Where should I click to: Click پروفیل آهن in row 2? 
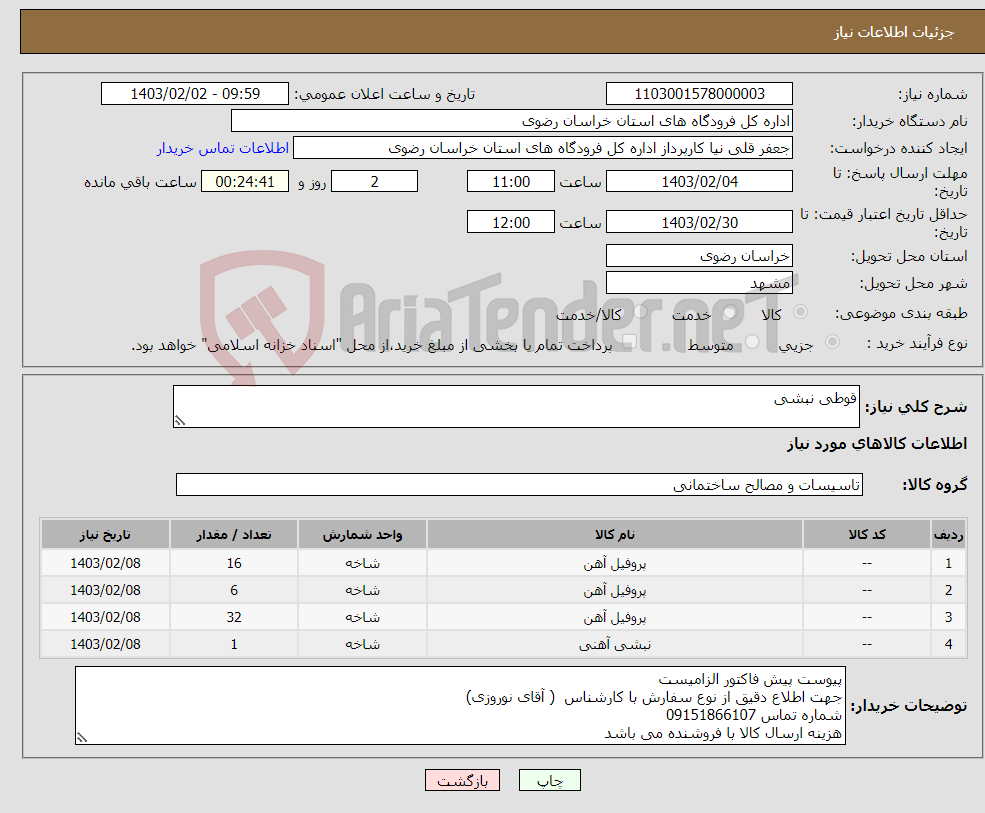(614, 591)
